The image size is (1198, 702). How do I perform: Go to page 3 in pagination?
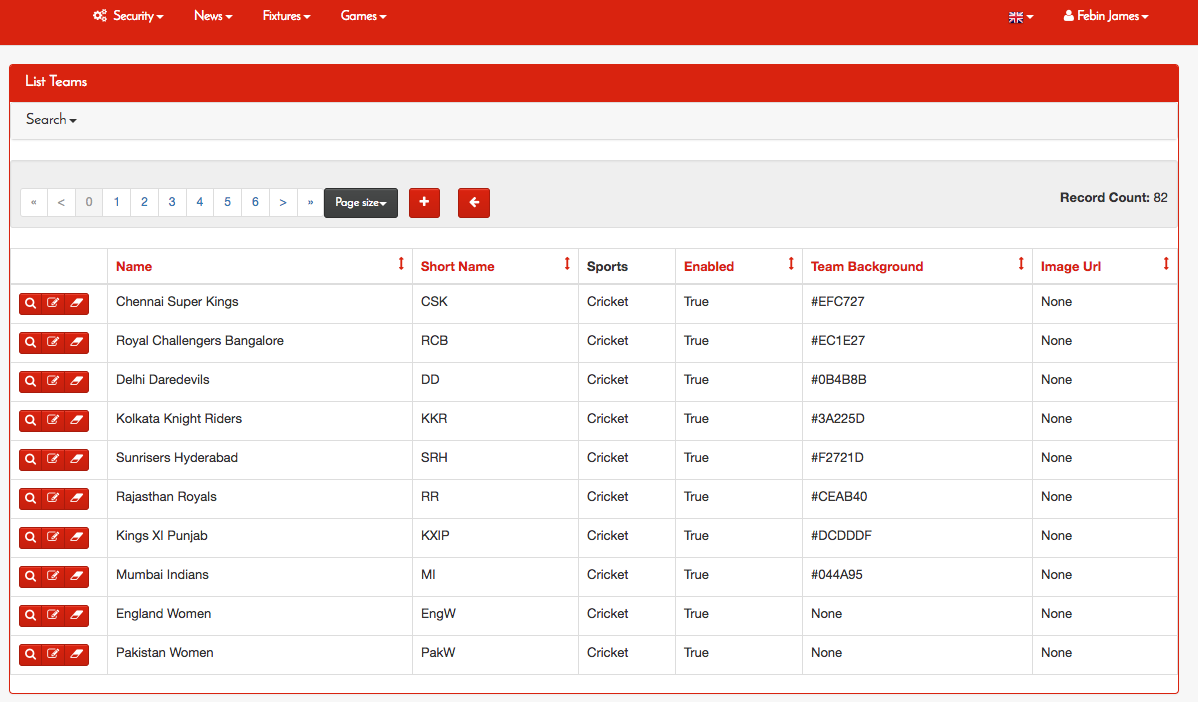pos(172,202)
